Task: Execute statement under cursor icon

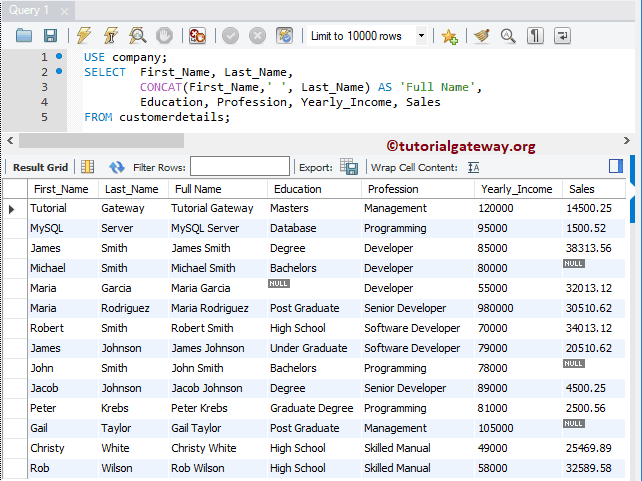Action: [x=111, y=36]
